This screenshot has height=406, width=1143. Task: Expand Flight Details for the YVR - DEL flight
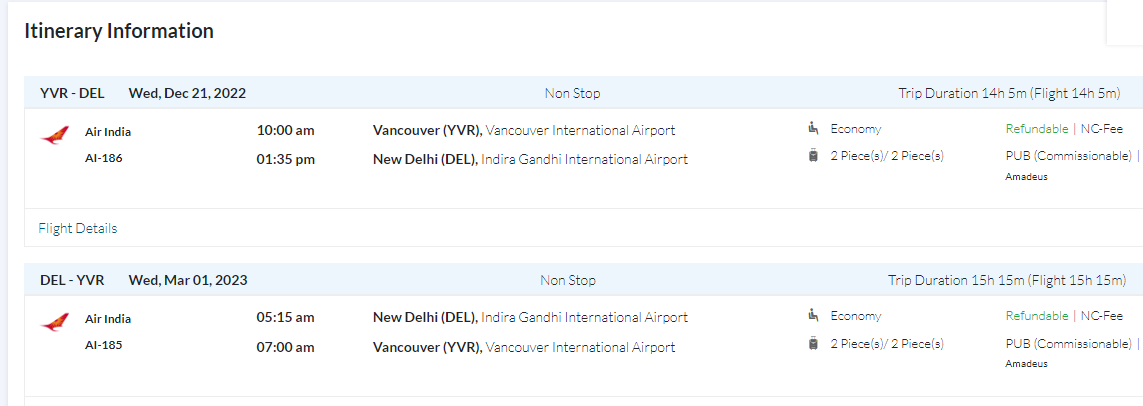[78, 228]
